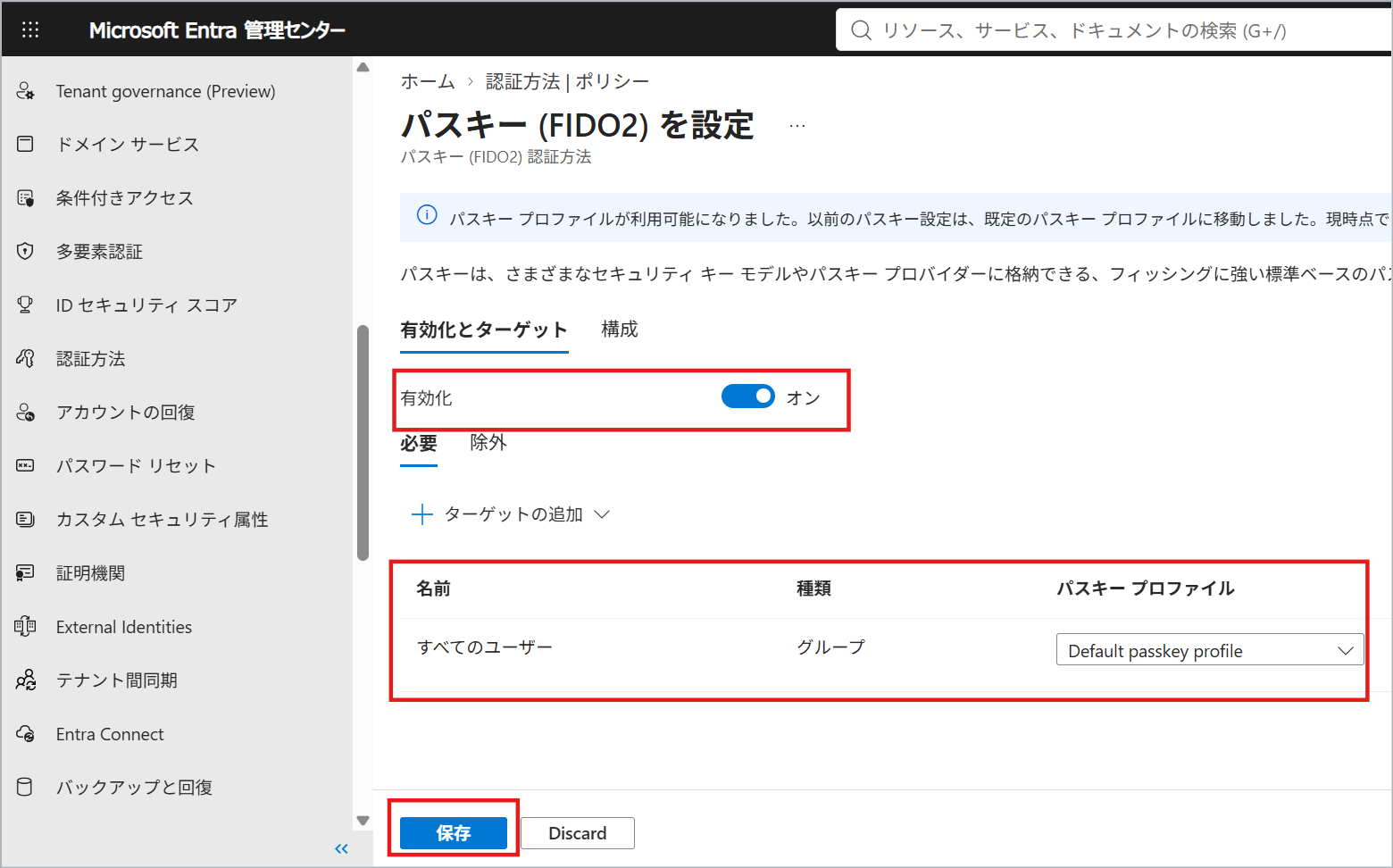Expand the ターゲットの追加 chevron
Screen dimensions: 1393x868
[x=602, y=514]
